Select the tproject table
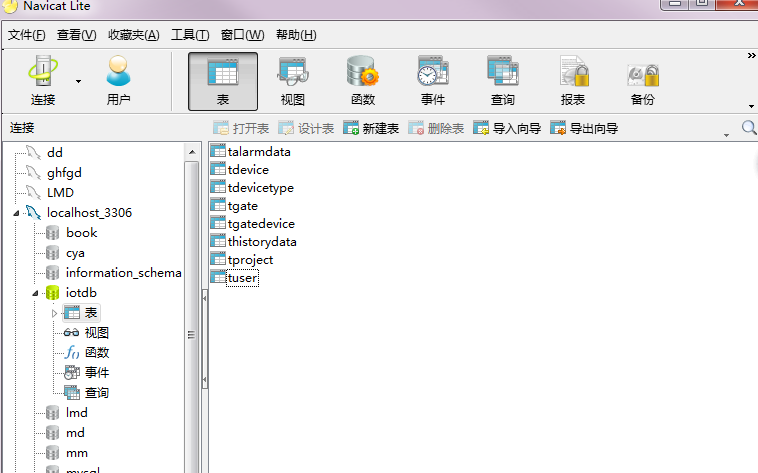The height and width of the screenshot is (473, 758). (250, 260)
